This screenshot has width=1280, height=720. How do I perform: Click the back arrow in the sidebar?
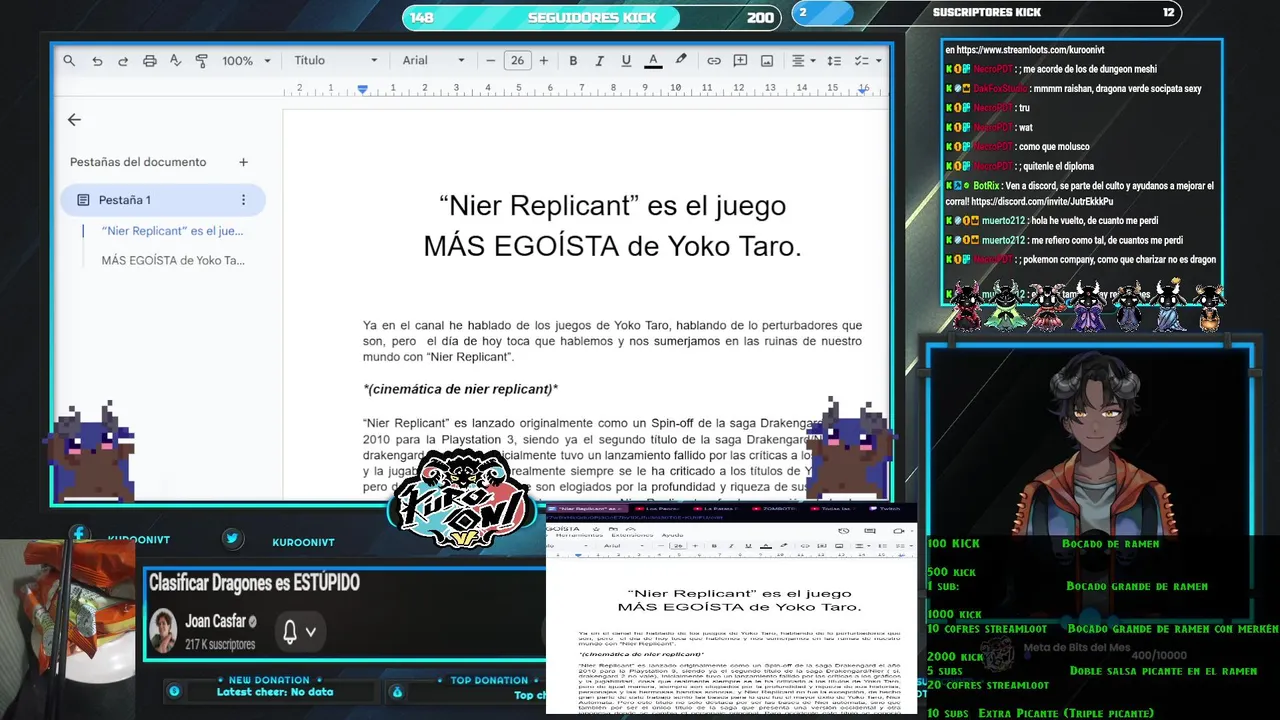click(74, 120)
